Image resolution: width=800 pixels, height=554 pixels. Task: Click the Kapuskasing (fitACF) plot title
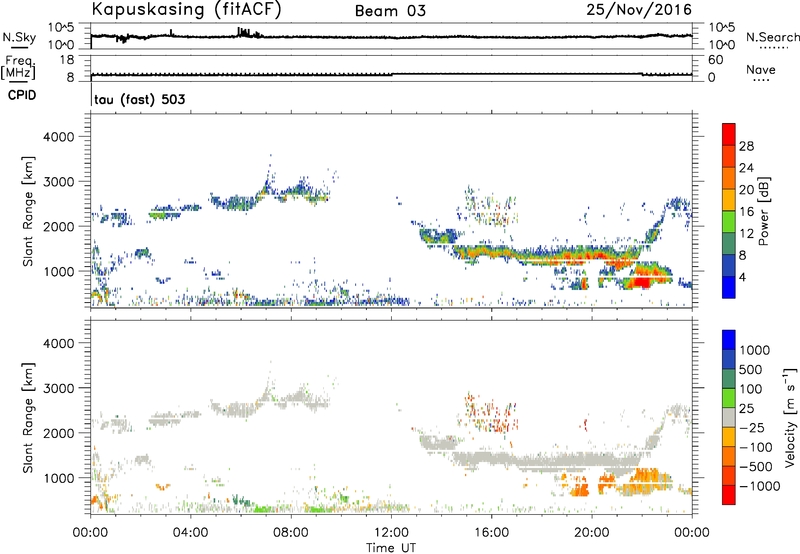pyautogui.click(x=186, y=9)
